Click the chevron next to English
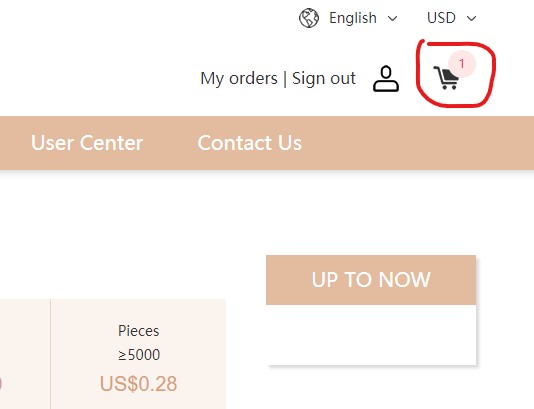This screenshot has width=534, height=409. [393, 18]
